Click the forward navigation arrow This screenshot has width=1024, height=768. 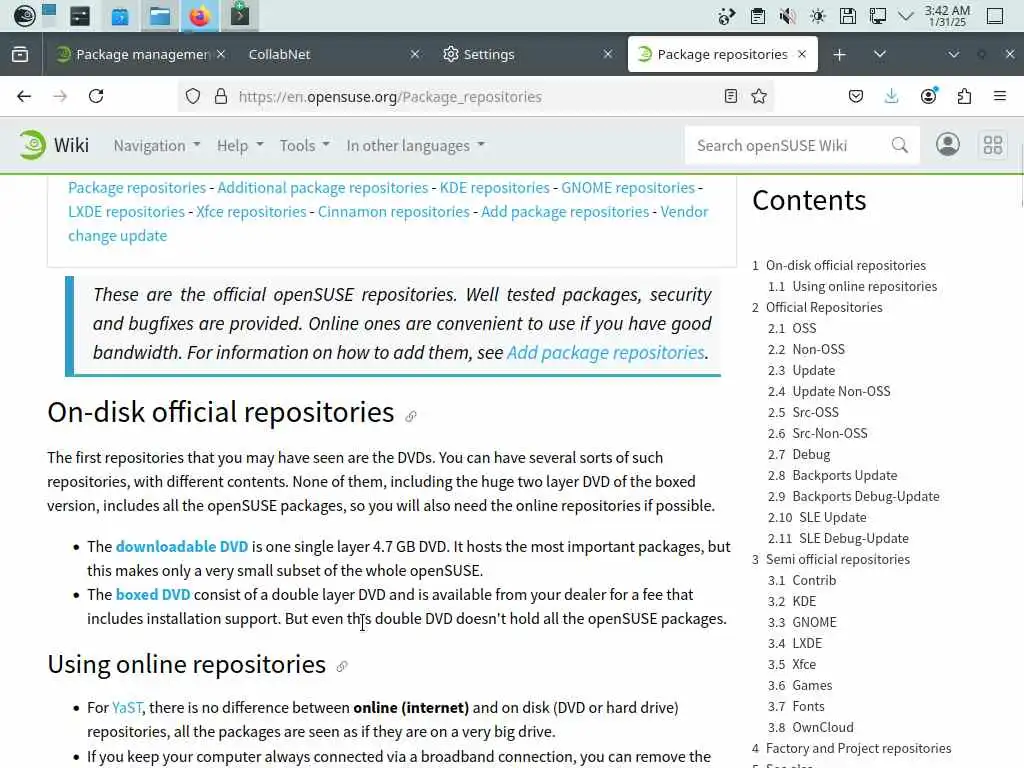tap(60, 97)
